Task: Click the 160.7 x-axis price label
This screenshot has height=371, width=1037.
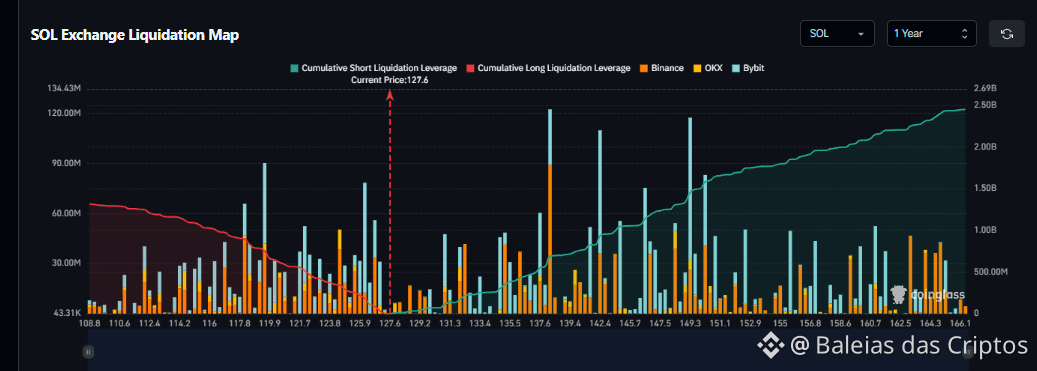Action: click(870, 324)
